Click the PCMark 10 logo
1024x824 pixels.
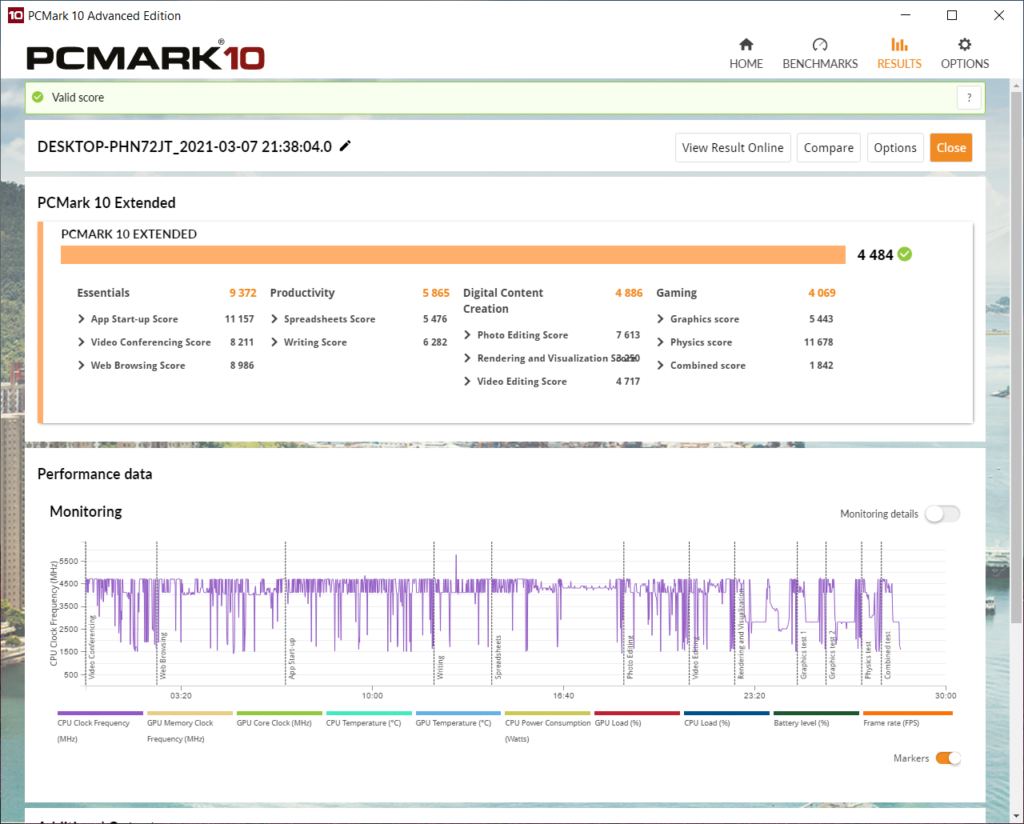(x=145, y=56)
